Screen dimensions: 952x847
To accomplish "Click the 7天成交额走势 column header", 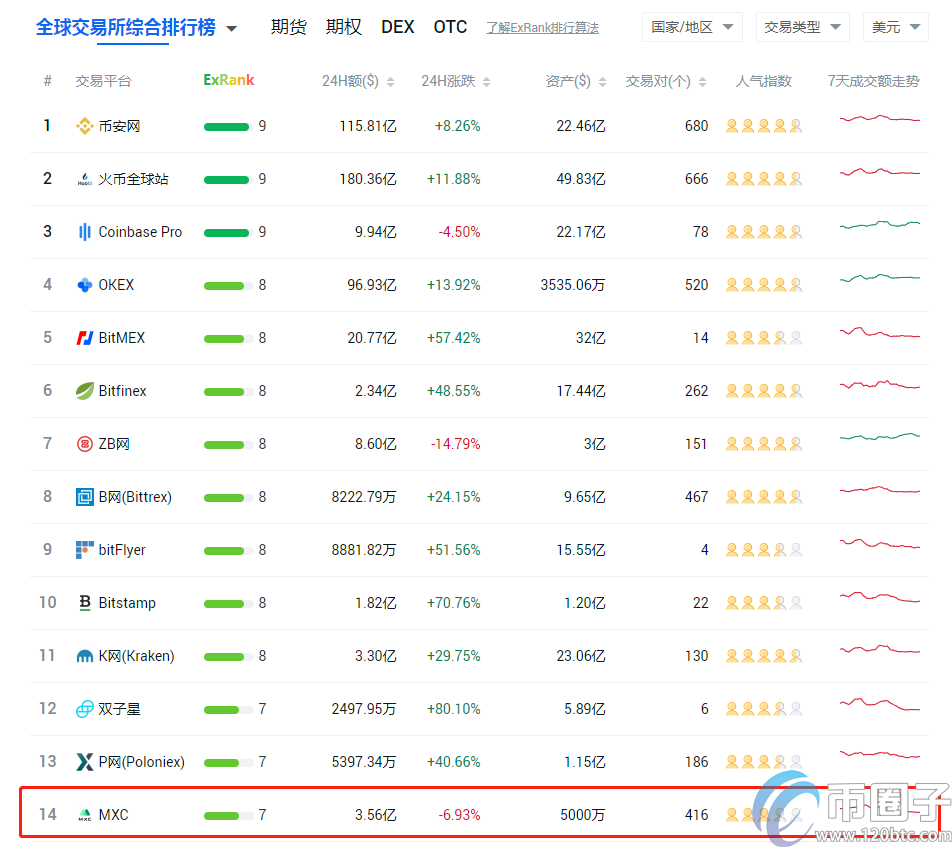I will (874, 81).
